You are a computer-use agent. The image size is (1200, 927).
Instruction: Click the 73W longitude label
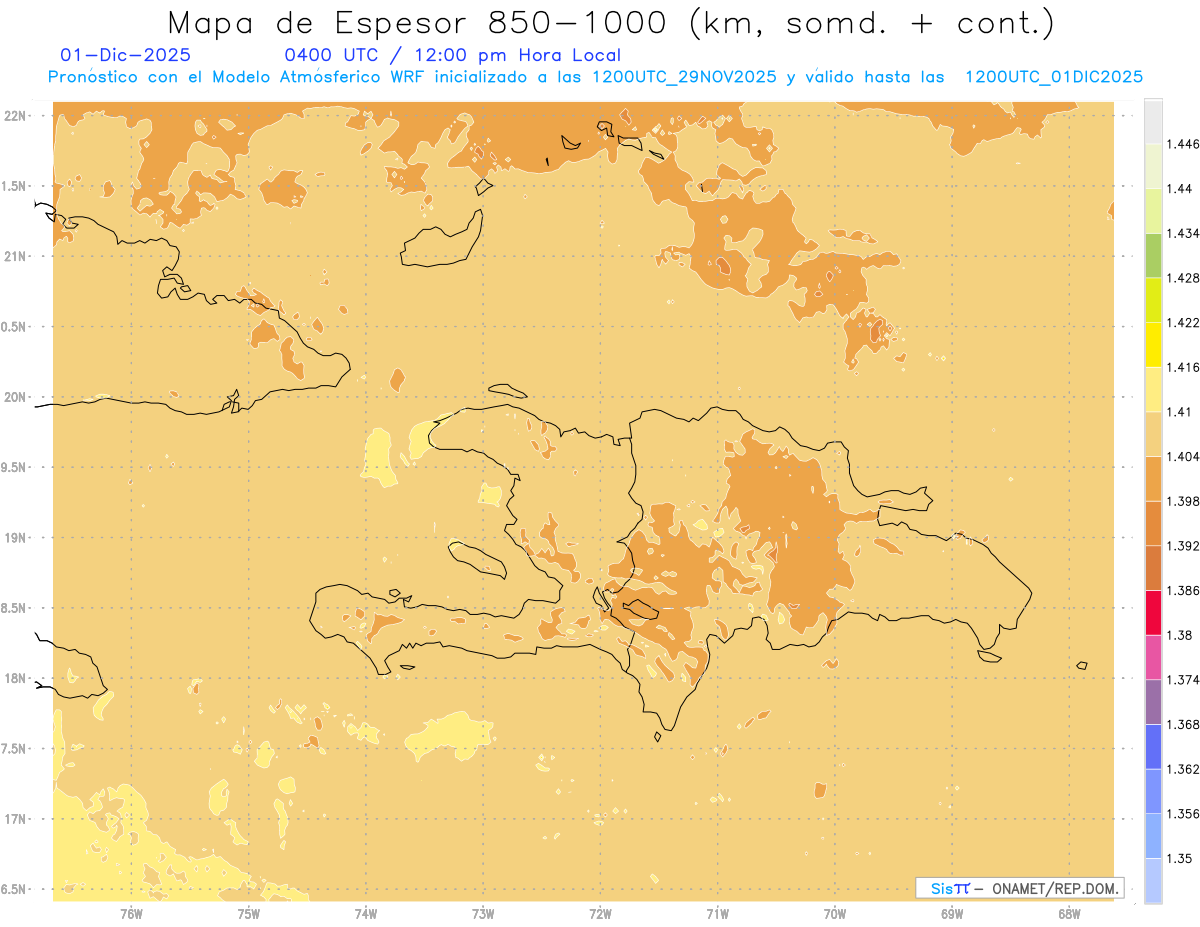[x=483, y=914]
